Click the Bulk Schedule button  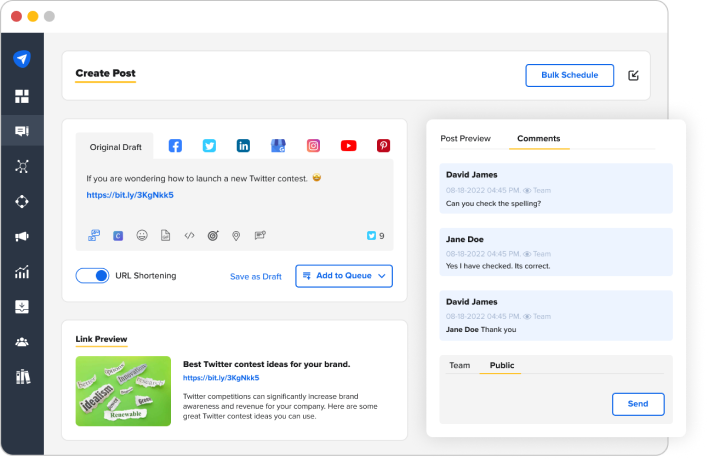click(x=569, y=75)
